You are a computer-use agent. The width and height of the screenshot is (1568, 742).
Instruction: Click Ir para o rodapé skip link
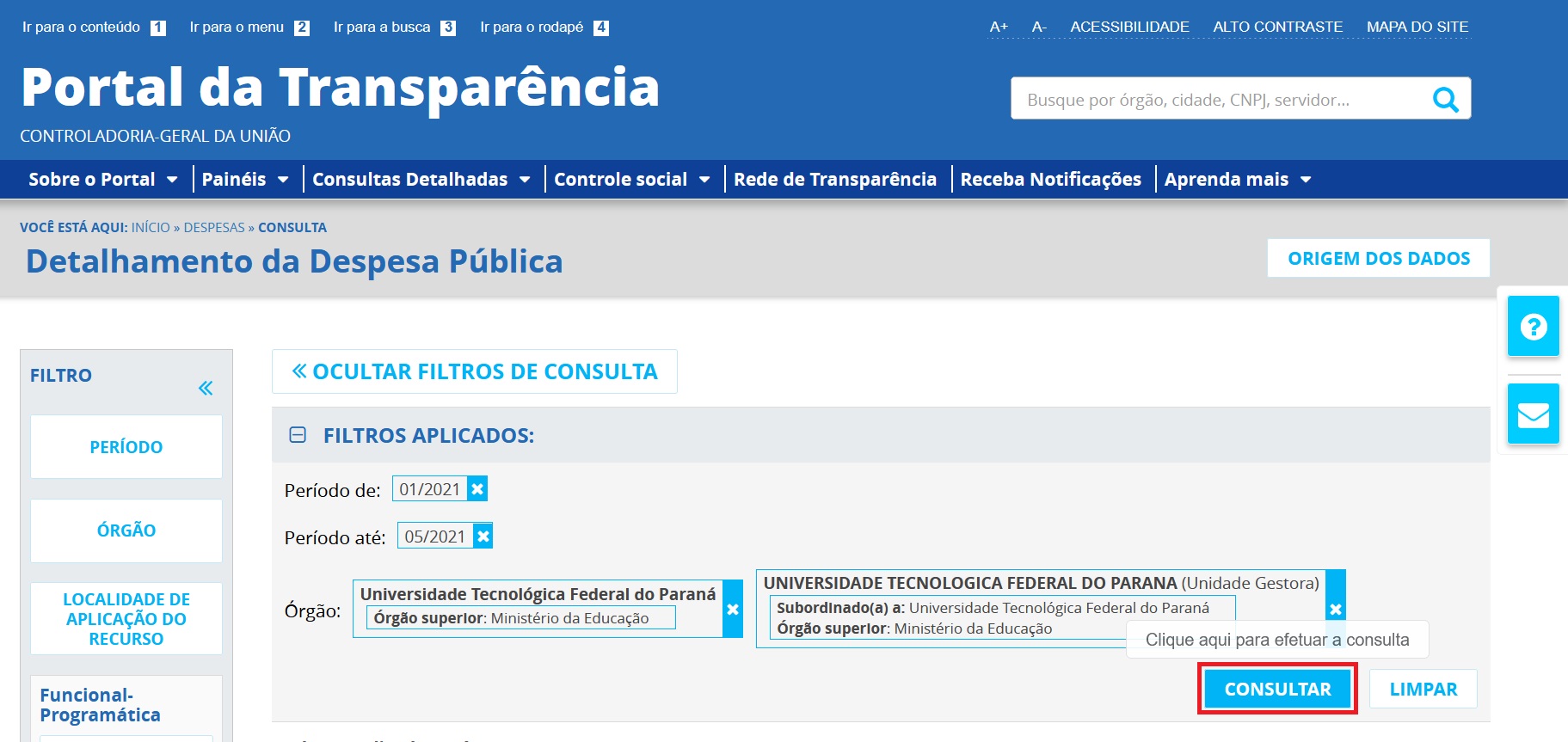click(544, 28)
